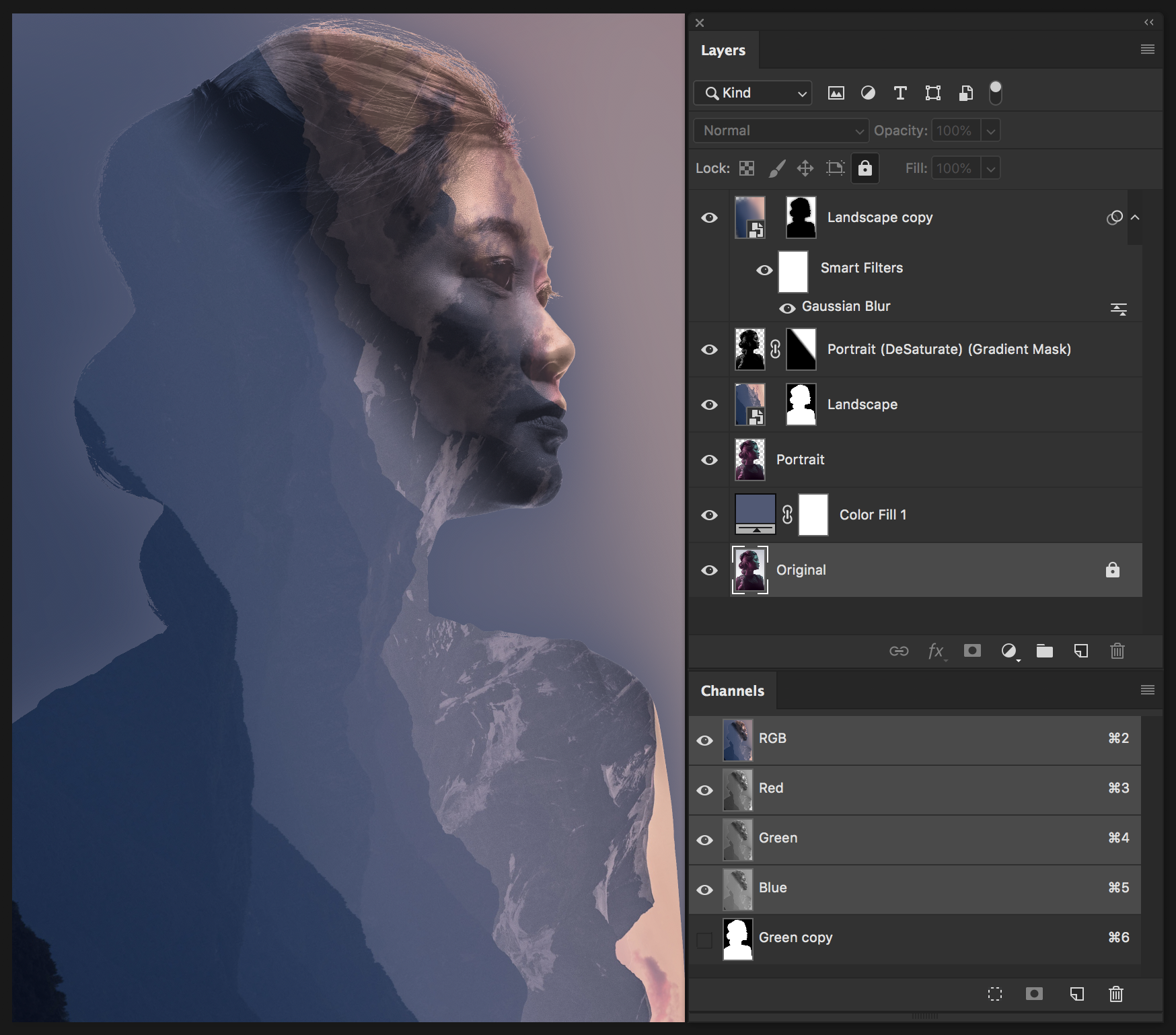1176x1035 pixels.
Task: Show the Green copy channel
Action: point(704,939)
